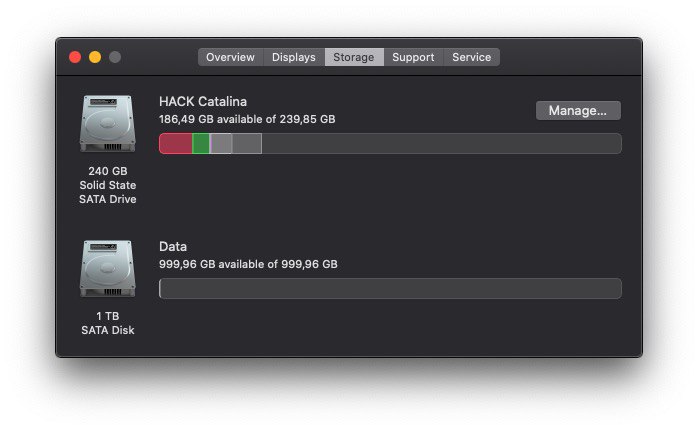Close the About This Mac window
Viewport: 698px width, 431px height.
tap(75, 57)
